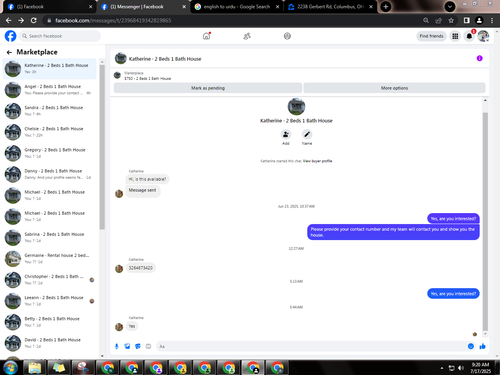Open File Explorer from the taskbar
Screen dimensions: 500x375
[x=35, y=368]
